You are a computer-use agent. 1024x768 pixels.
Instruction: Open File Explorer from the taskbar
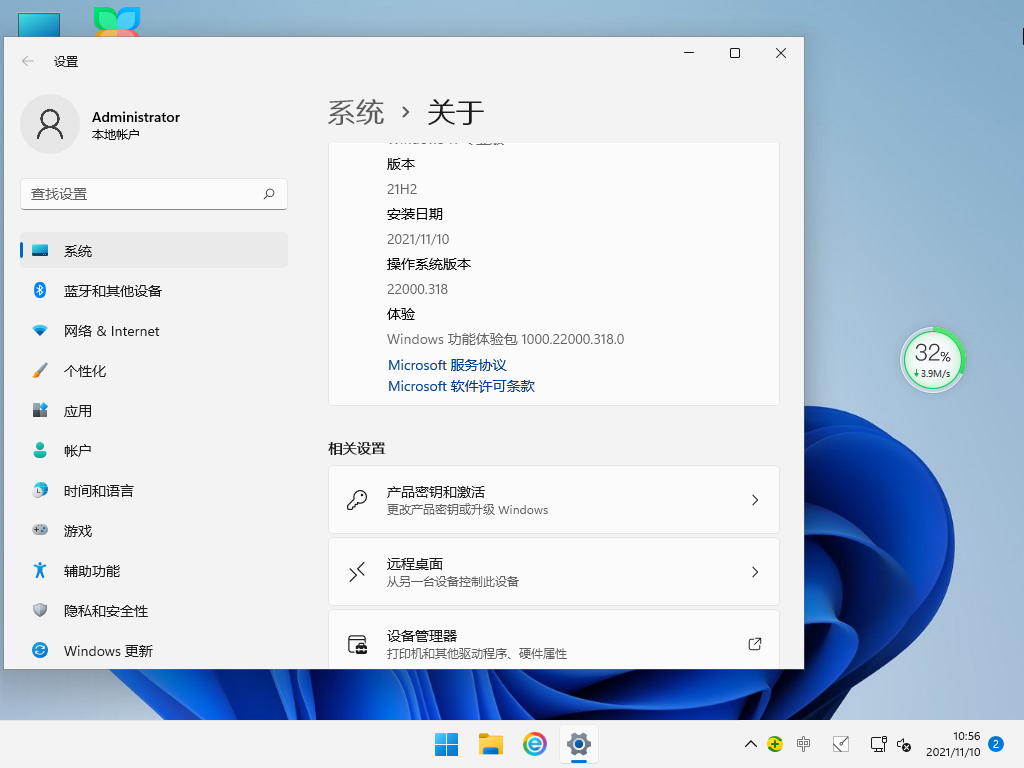tap(490, 743)
